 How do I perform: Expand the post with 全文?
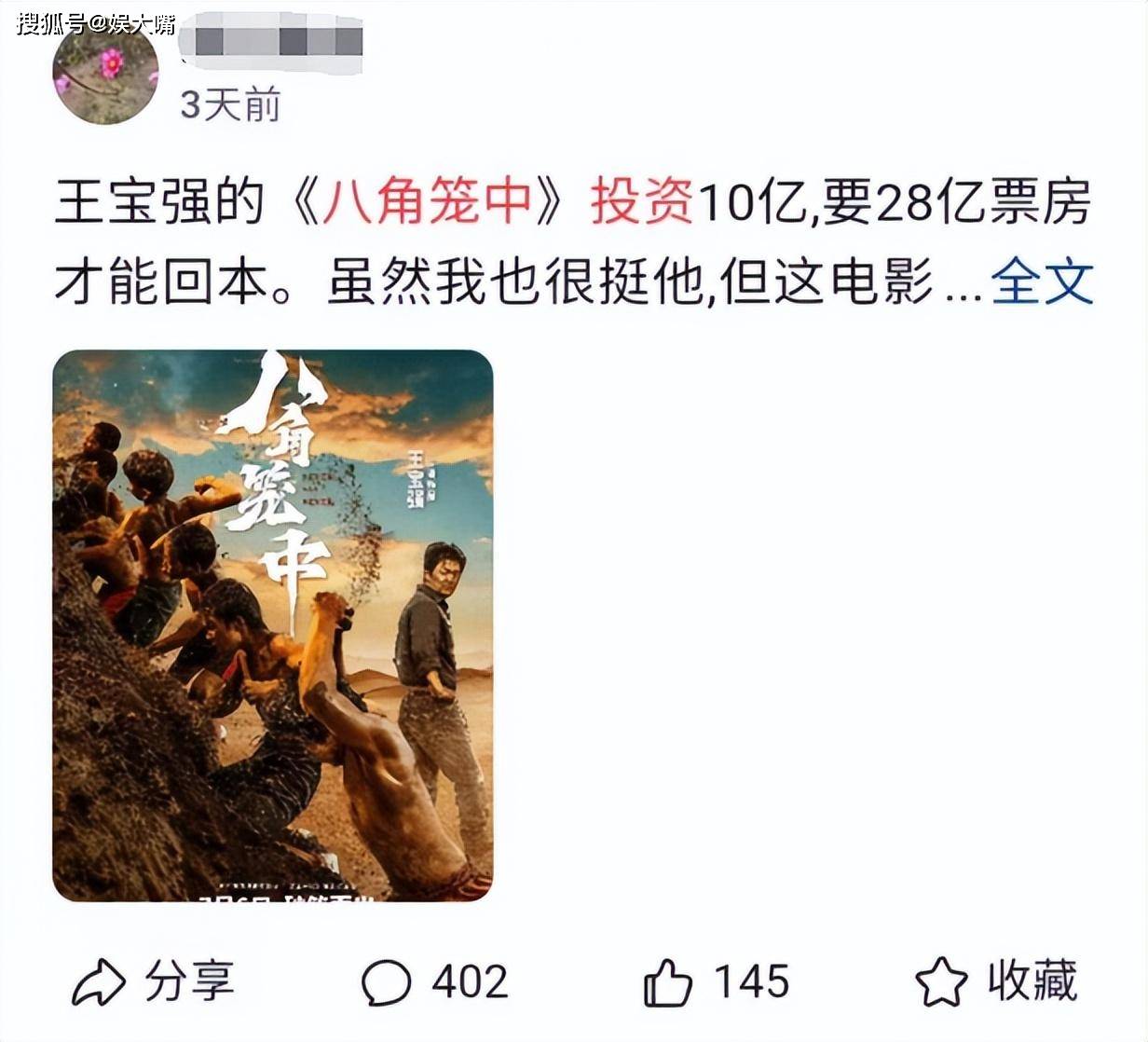tap(1042, 281)
